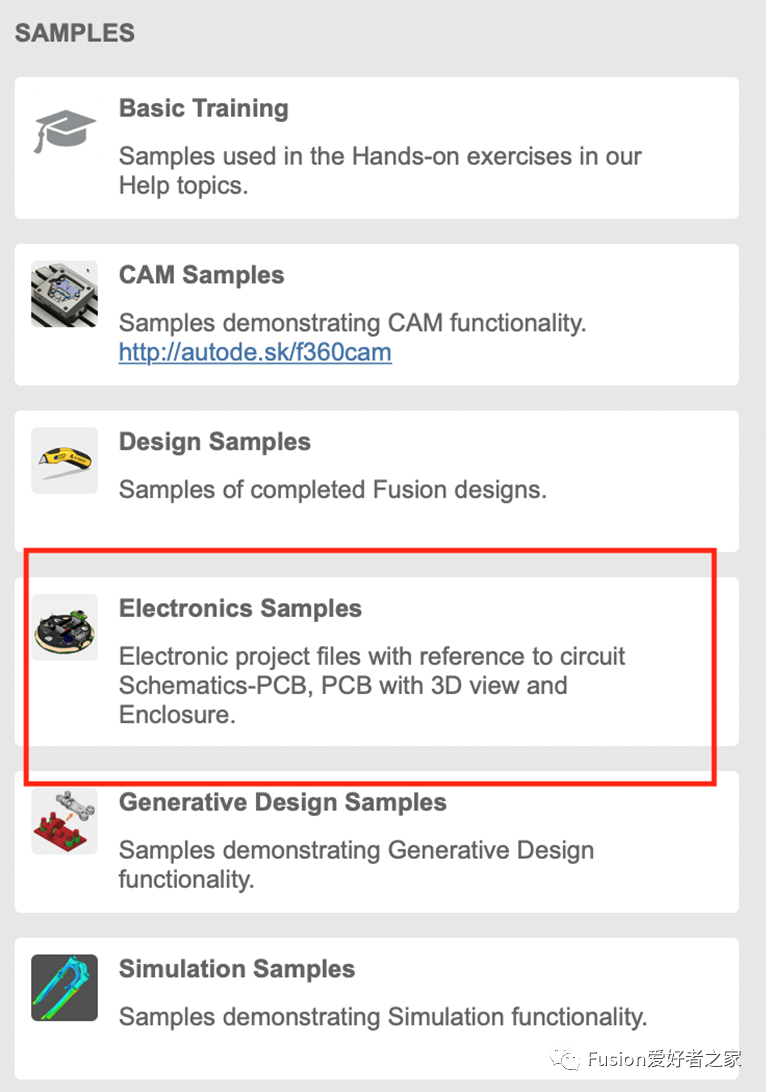The image size is (766, 1092).
Task: Click the Generative Design Samples description text
Action: [x=356, y=865]
